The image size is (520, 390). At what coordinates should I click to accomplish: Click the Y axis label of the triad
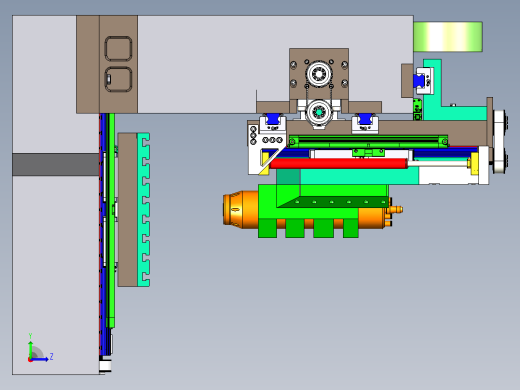(x=30, y=336)
